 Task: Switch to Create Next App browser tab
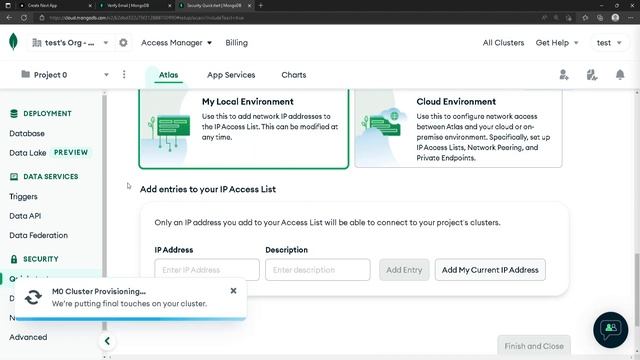point(55,6)
